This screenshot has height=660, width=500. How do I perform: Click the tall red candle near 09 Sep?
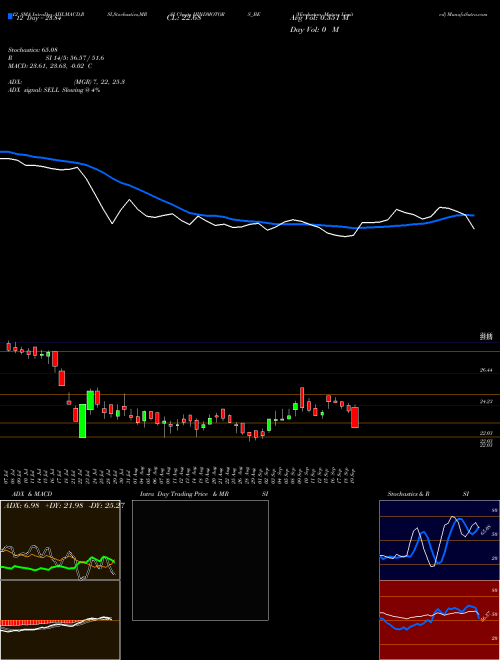[302, 398]
